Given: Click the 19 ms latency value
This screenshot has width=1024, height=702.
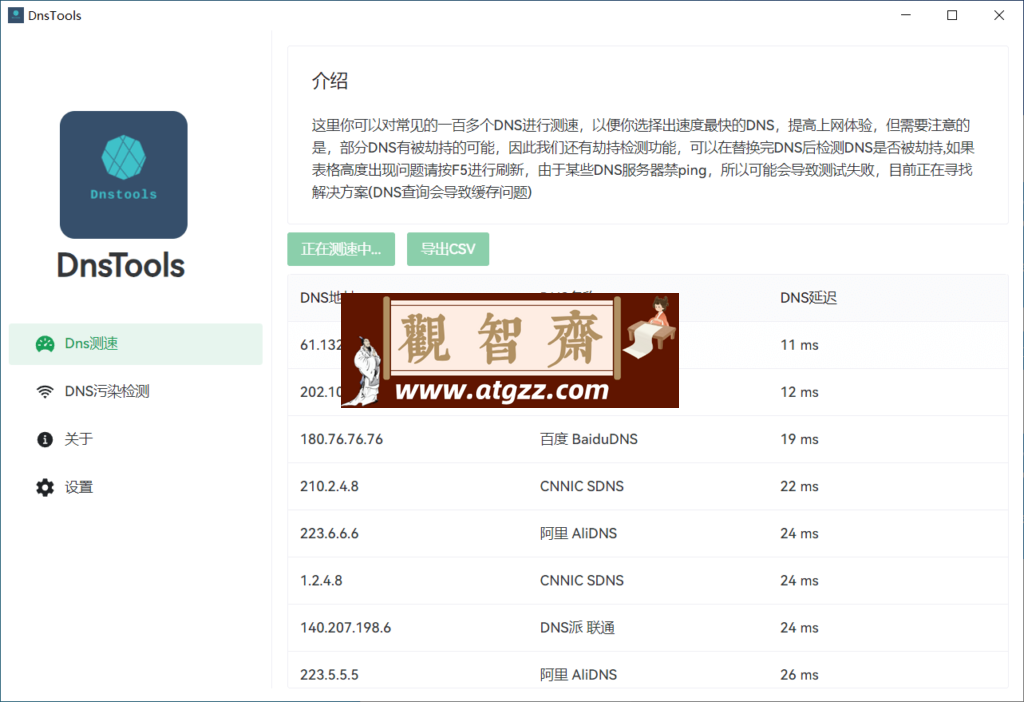Looking at the screenshot, I should point(799,439).
